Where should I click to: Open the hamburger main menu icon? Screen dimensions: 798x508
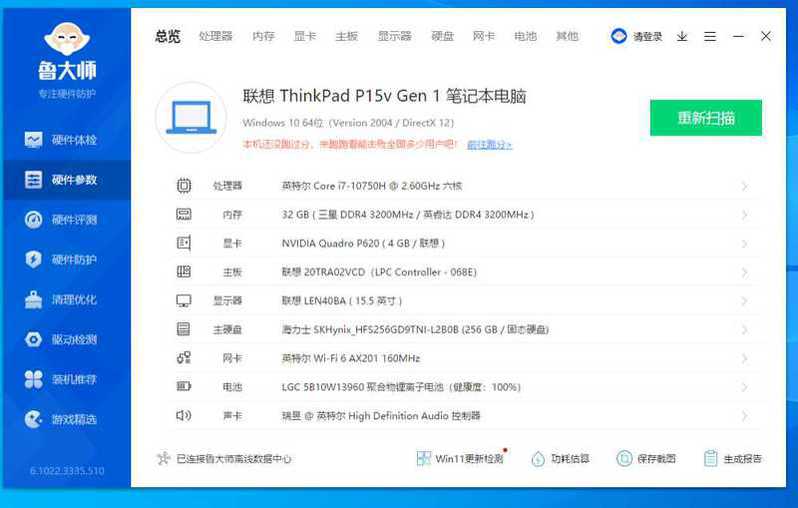[x=710, y=36]
